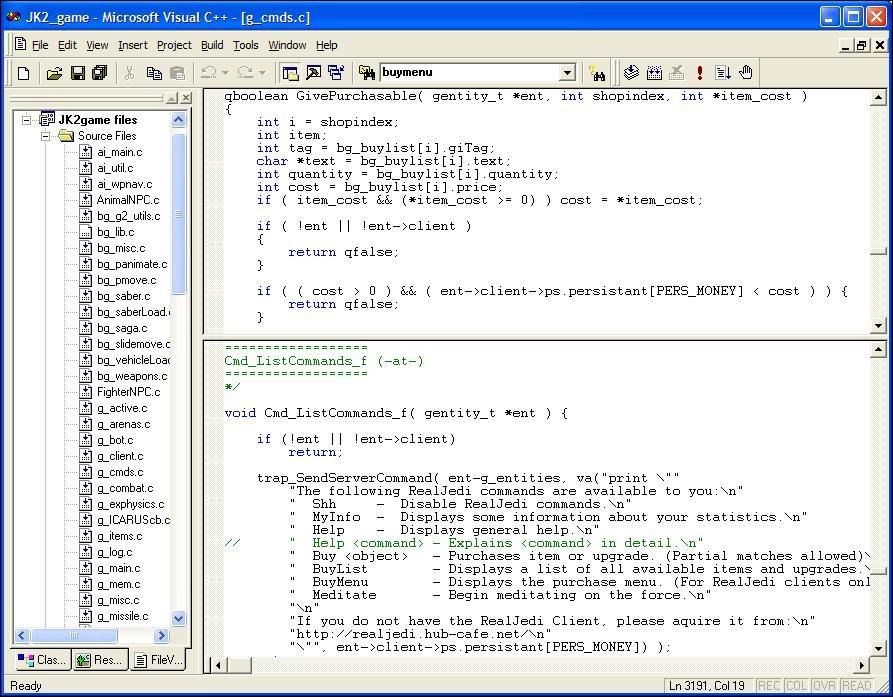The image size is (893, 697).
Task: Close the workspace panel with X button
Action: click(186, 98)
